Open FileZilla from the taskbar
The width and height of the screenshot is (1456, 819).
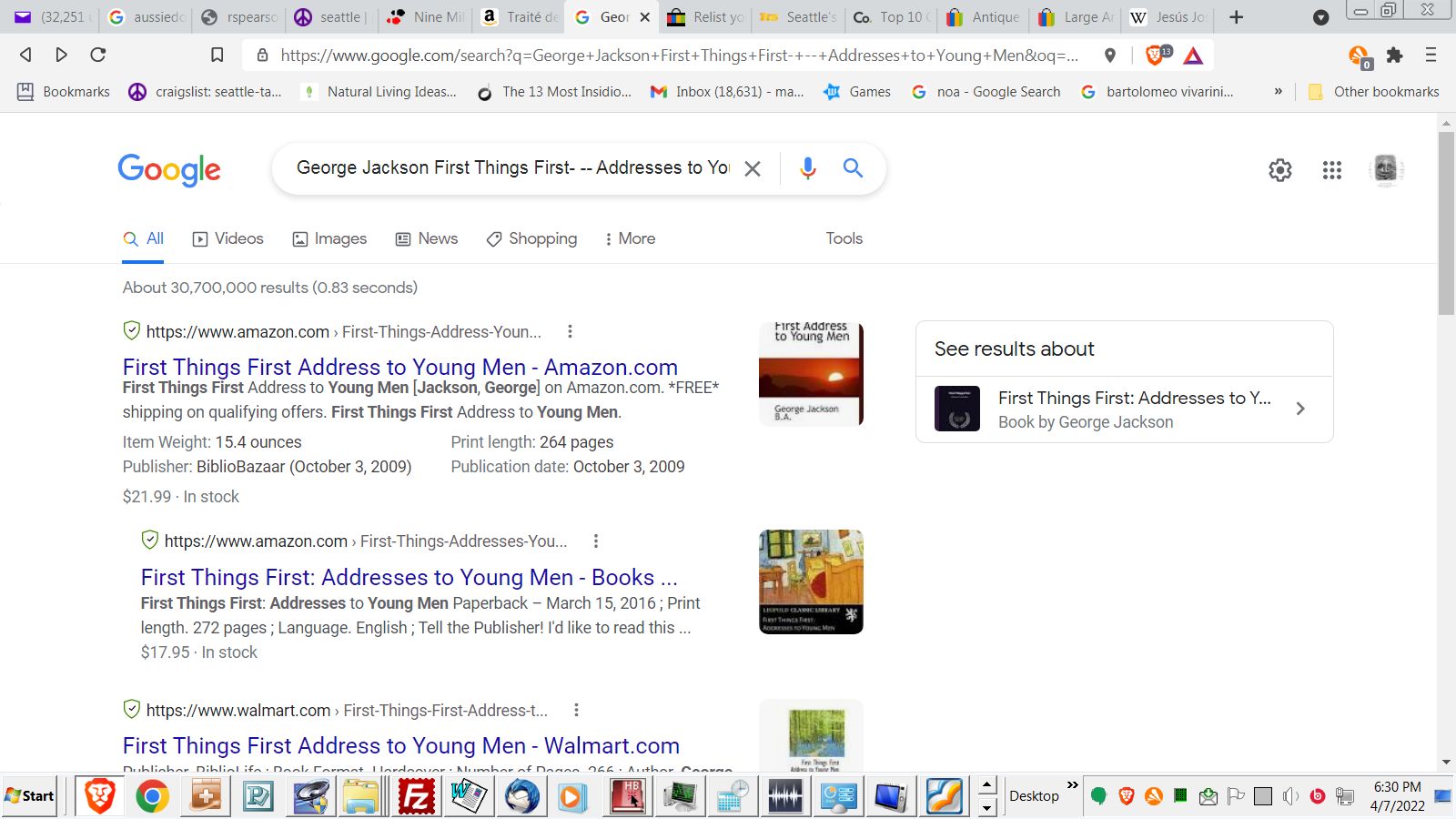pyautogui.click(x=416, y=796)
